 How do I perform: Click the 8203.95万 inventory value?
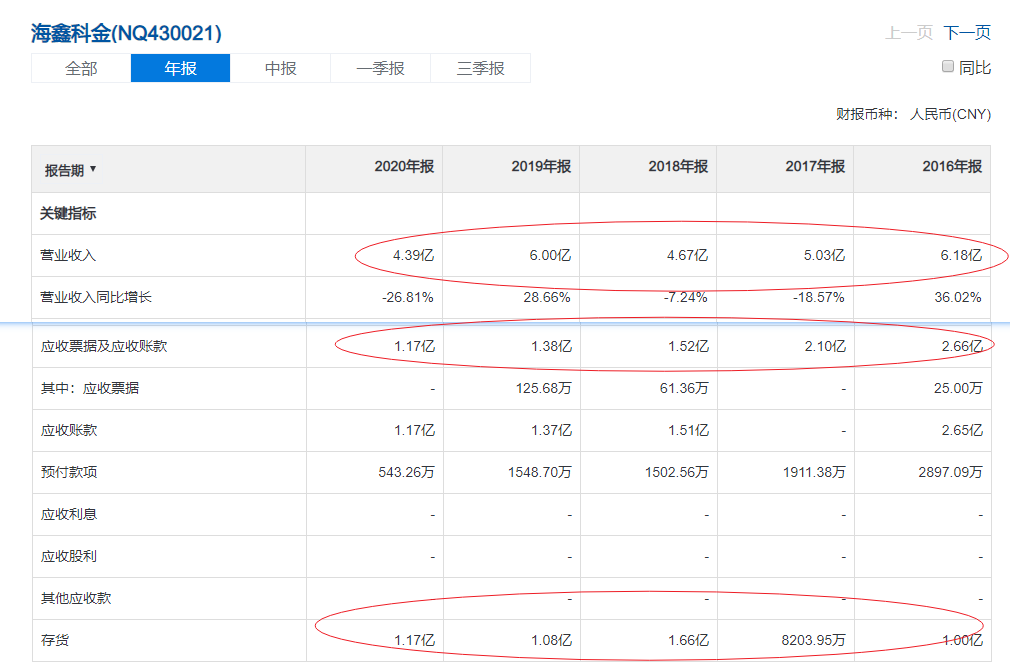[x=814, y=640]
